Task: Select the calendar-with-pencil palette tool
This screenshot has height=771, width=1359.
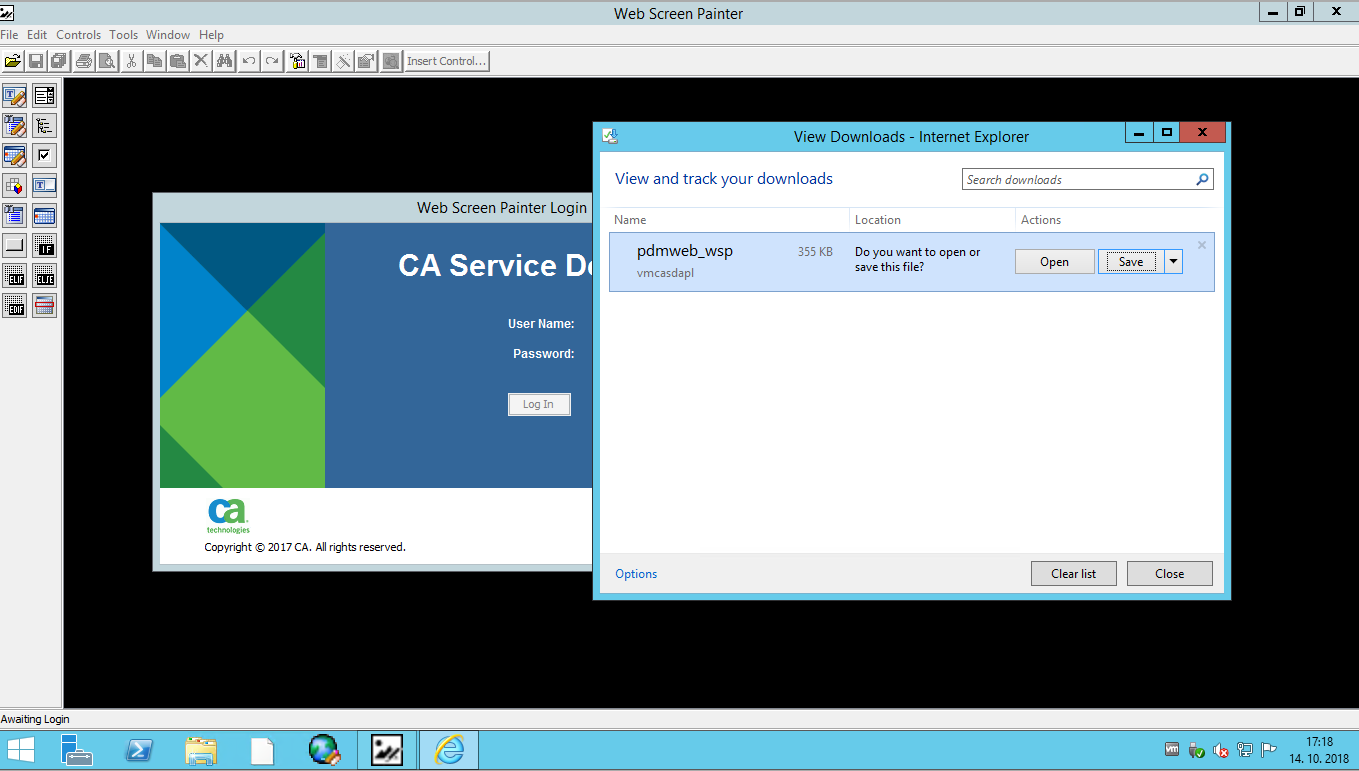Action: 15,156
